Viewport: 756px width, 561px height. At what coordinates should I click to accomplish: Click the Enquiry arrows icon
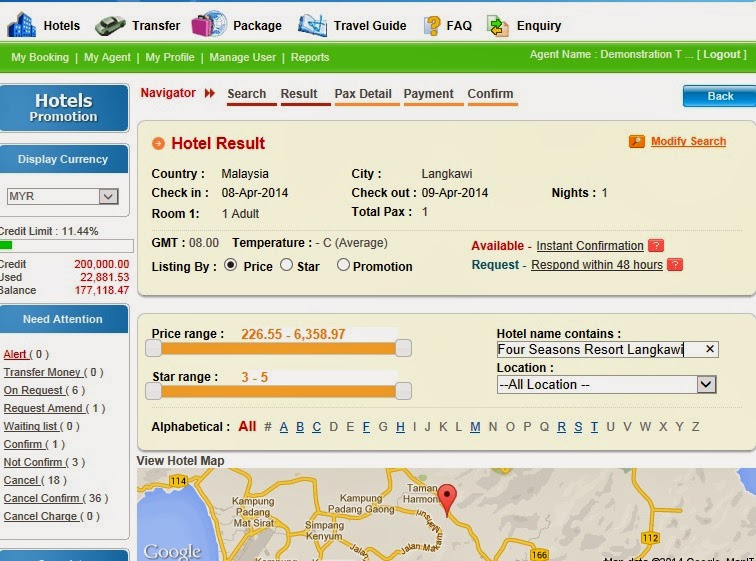click(x=498, y=26)
